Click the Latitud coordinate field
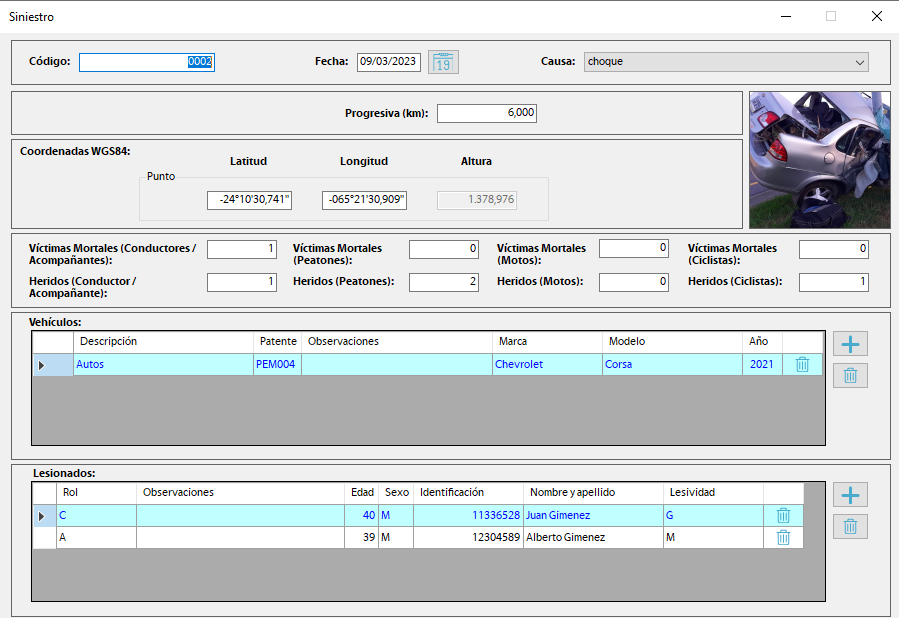Viewport: 899px width, 618px height. pyautogui.click(x=249, y=200)
